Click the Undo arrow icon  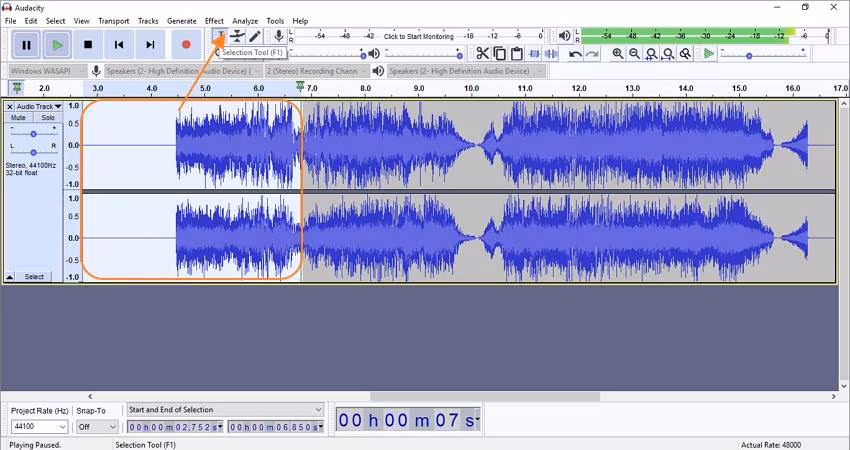[x=575, y=53]
